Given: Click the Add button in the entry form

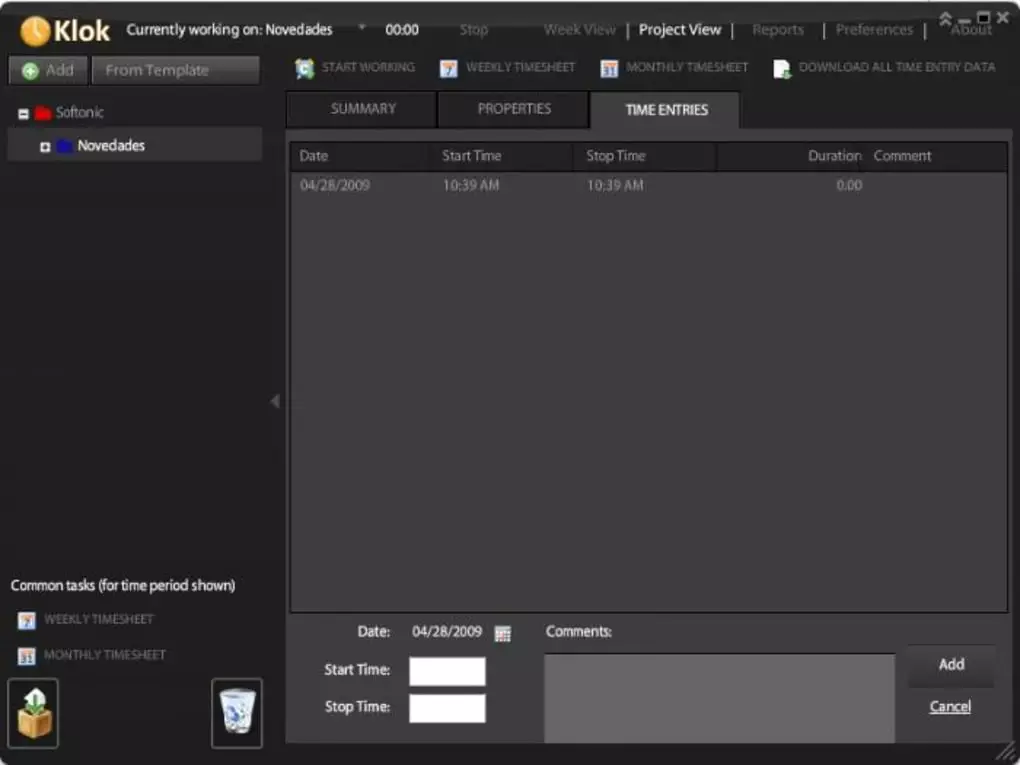Looking at the screenshot, I should pyautogui.click(x=949, y=665).
